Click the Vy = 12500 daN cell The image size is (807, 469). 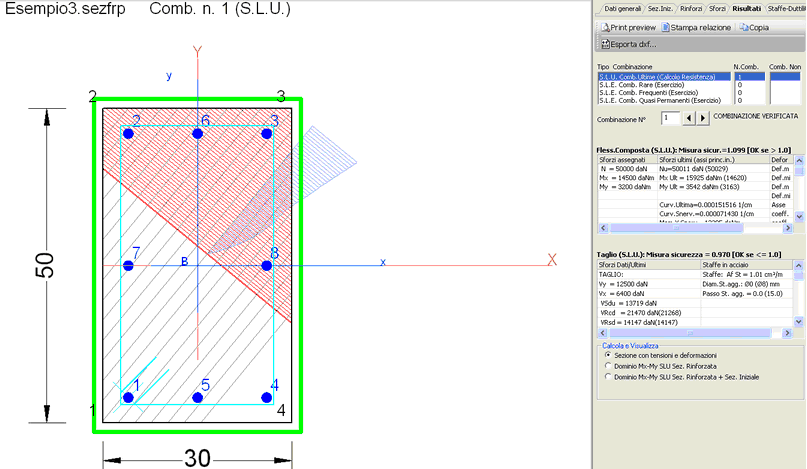[648, 284]
